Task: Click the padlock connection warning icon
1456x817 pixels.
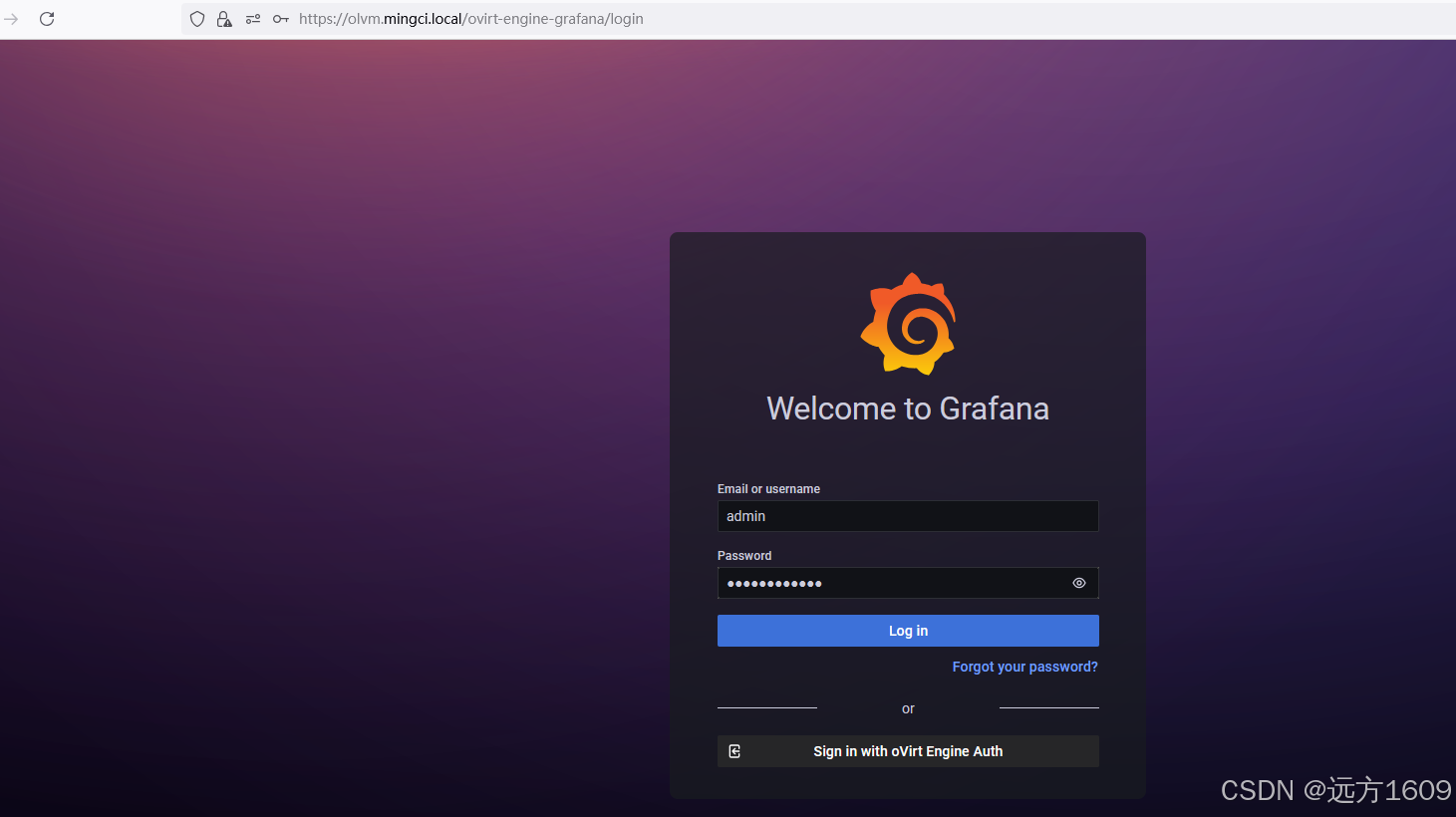Action: click(224, 19)
